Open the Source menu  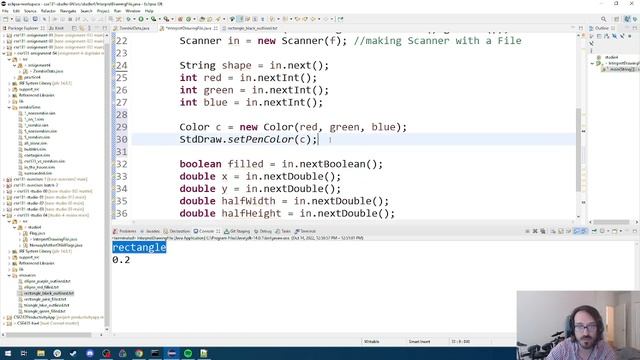click(x=30, y=11)
